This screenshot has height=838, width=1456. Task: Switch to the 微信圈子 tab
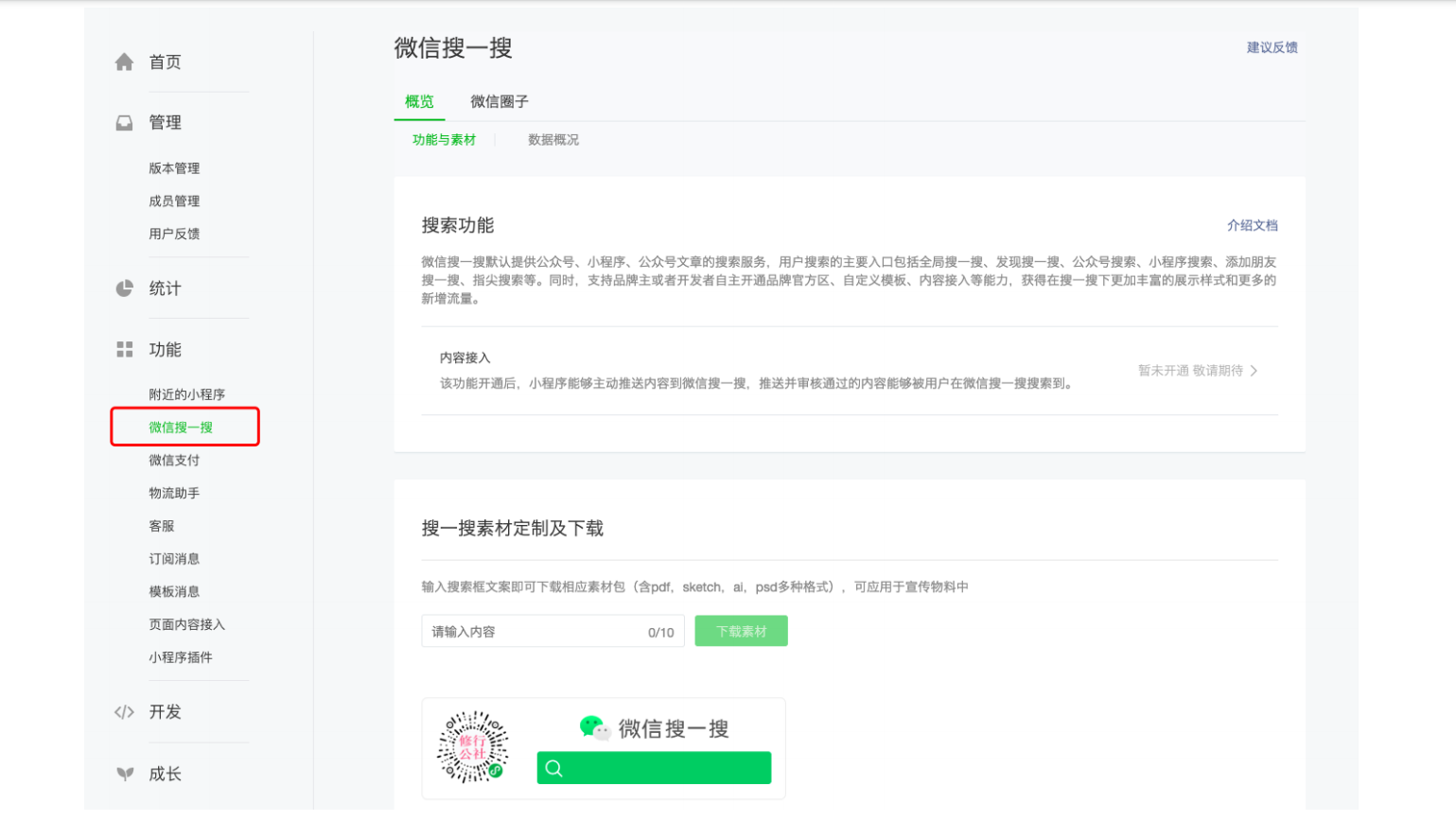point(500,101)
